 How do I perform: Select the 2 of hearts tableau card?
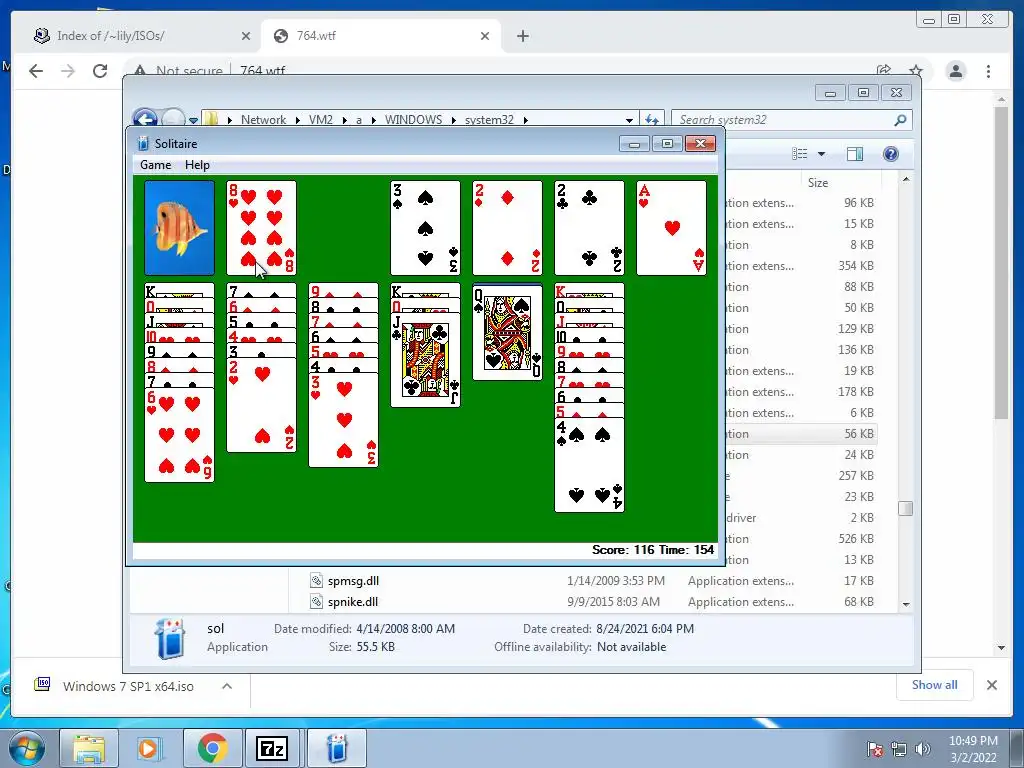[261, 405]
